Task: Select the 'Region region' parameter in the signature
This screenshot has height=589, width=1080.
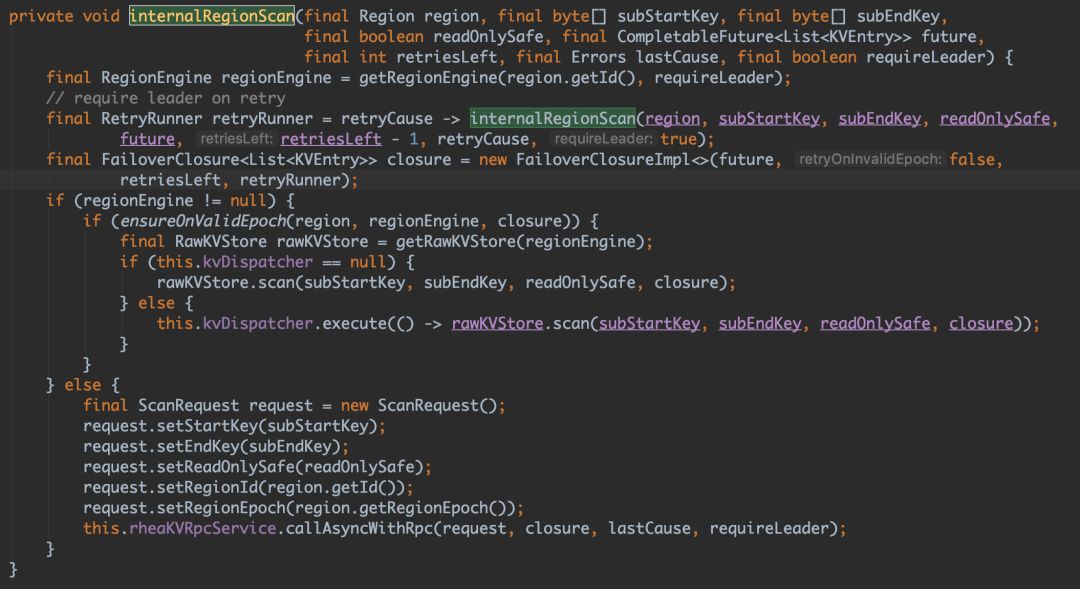Action: [x=419, y=16]
